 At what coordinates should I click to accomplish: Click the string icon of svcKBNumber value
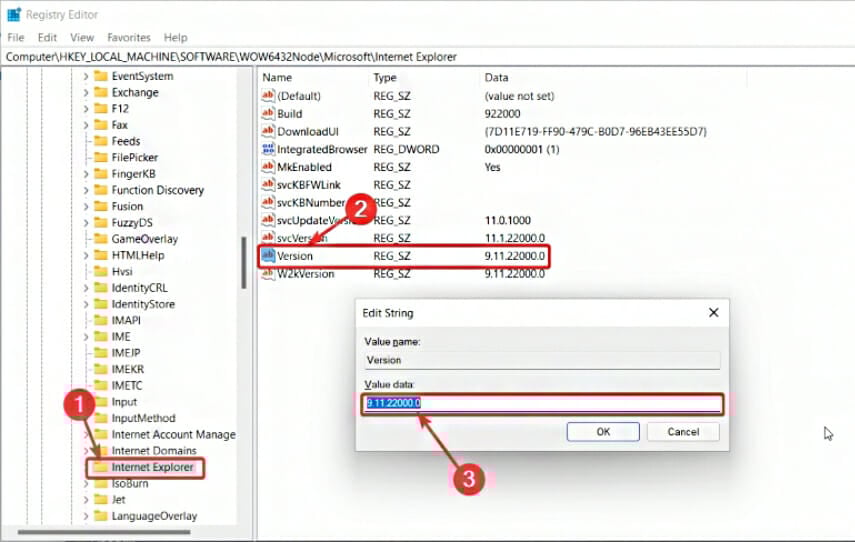(x=268, y=202)
